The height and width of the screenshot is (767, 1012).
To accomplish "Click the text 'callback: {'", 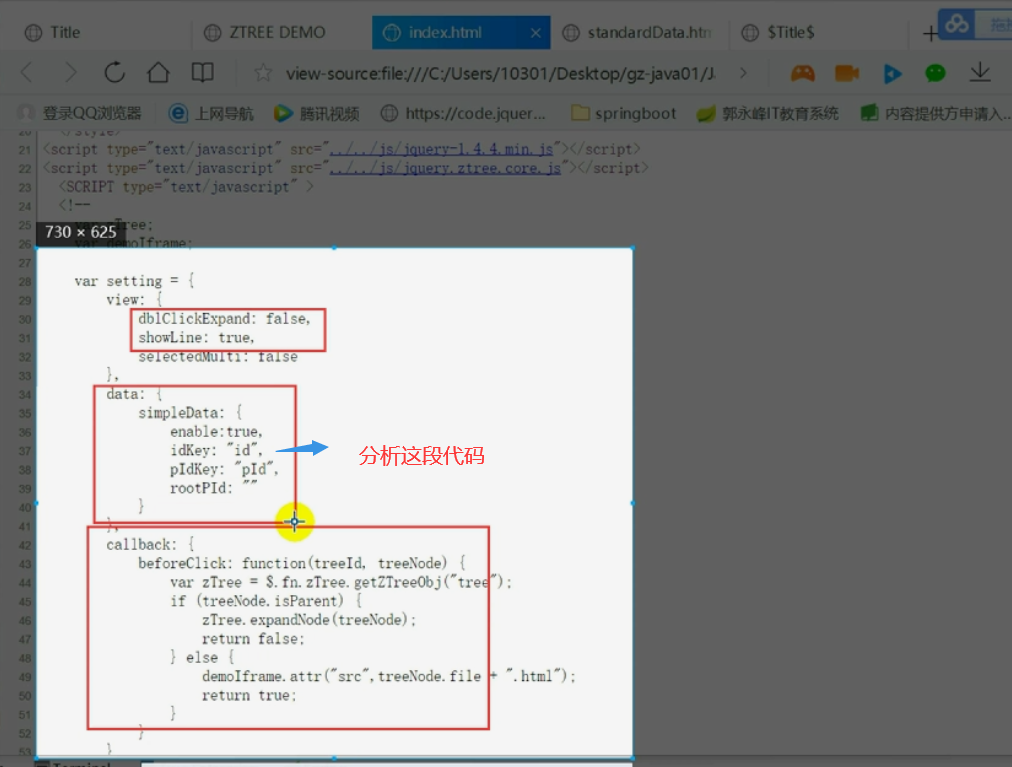I will [x=150, y=545].
